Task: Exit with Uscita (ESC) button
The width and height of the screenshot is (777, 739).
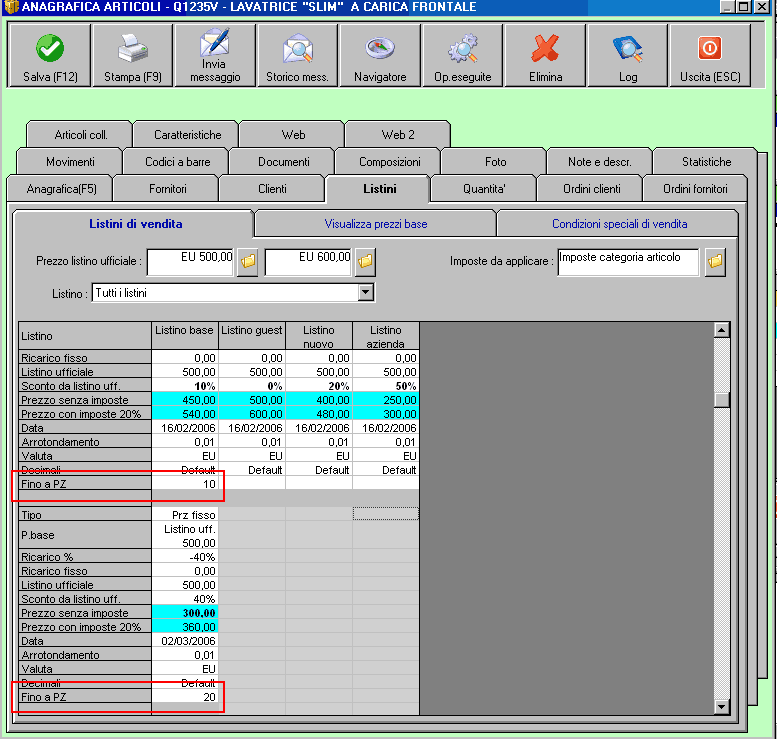Action: pyautogui.click(x=710, y=55)
